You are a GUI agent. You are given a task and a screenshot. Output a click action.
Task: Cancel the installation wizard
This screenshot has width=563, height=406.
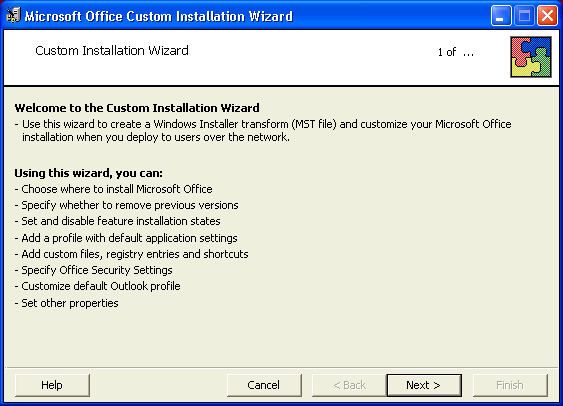264,385
